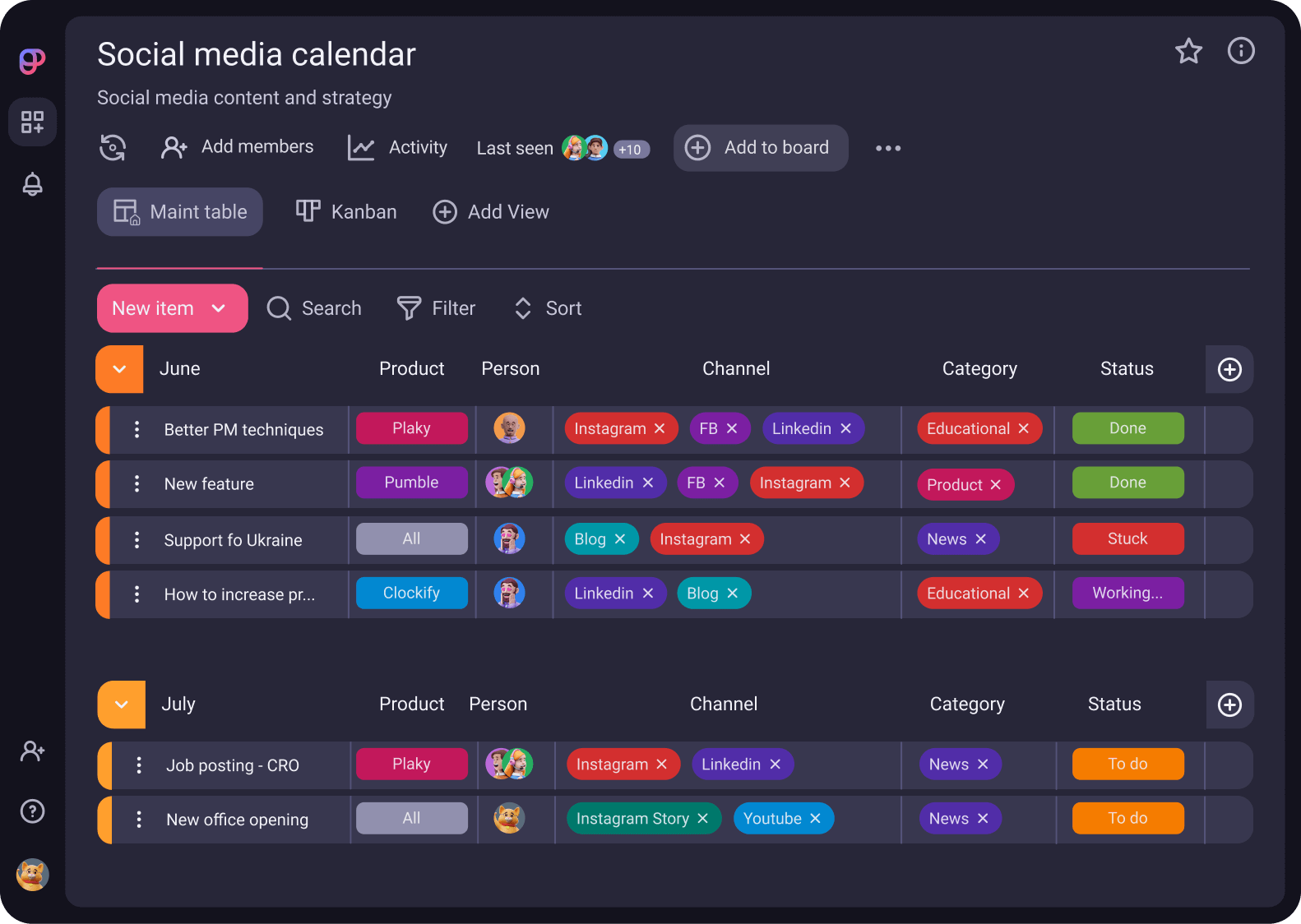Open the three-dot more options menu
Image resolution: width=1301 pixels, height=924 pixels.
point(888,148)
